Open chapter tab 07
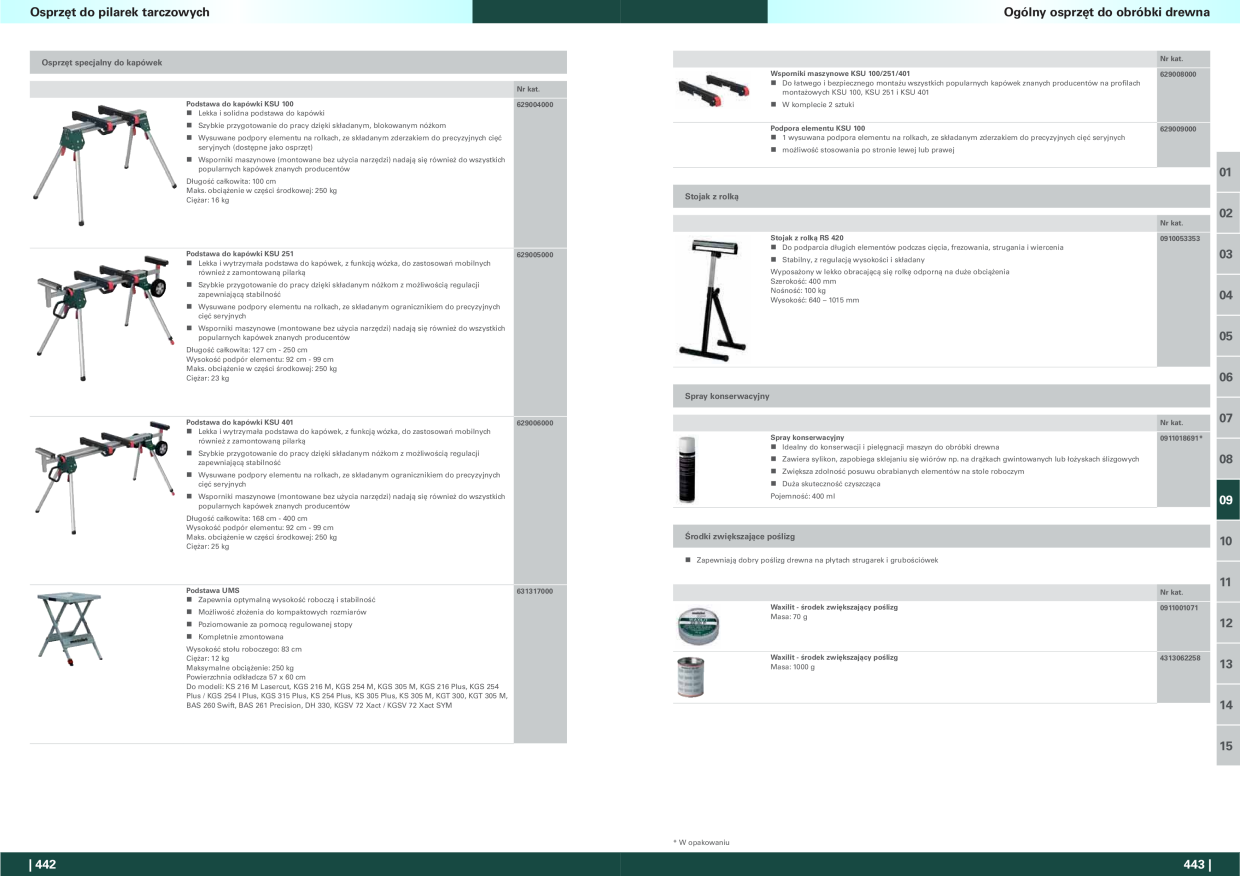The image size is (1240, 876). (x=1227, y=418)
